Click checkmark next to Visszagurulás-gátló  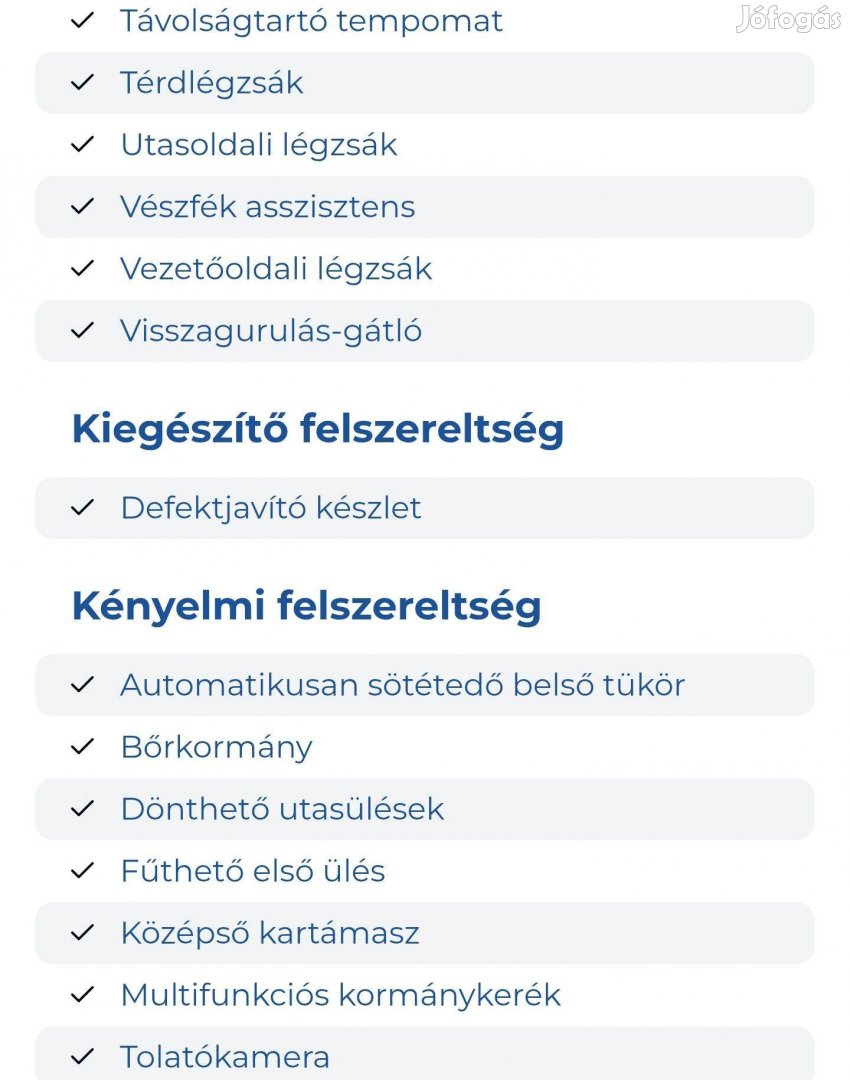(x=82, y=331)
